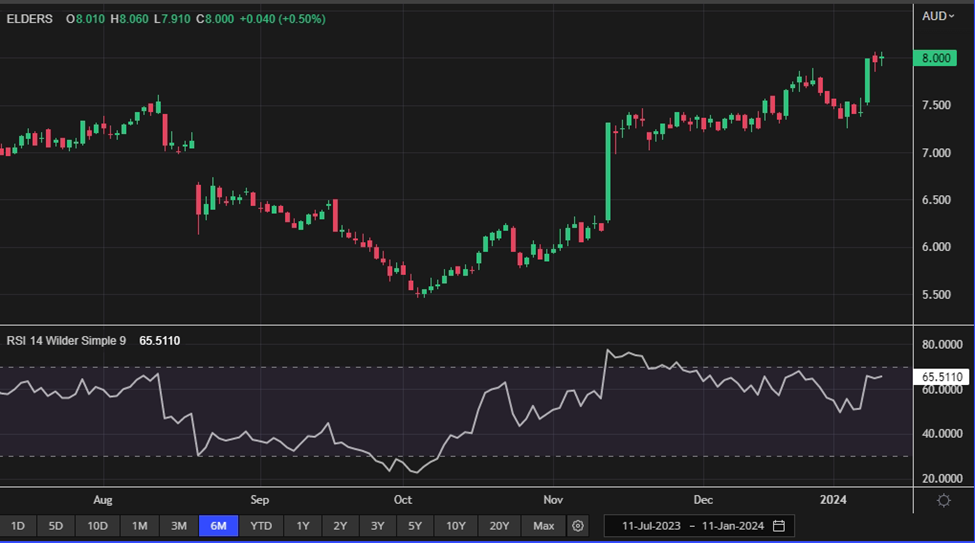Click the ELDERS symbol label
The width and height of the screenshot is (975, 543).
pos(29,19)
